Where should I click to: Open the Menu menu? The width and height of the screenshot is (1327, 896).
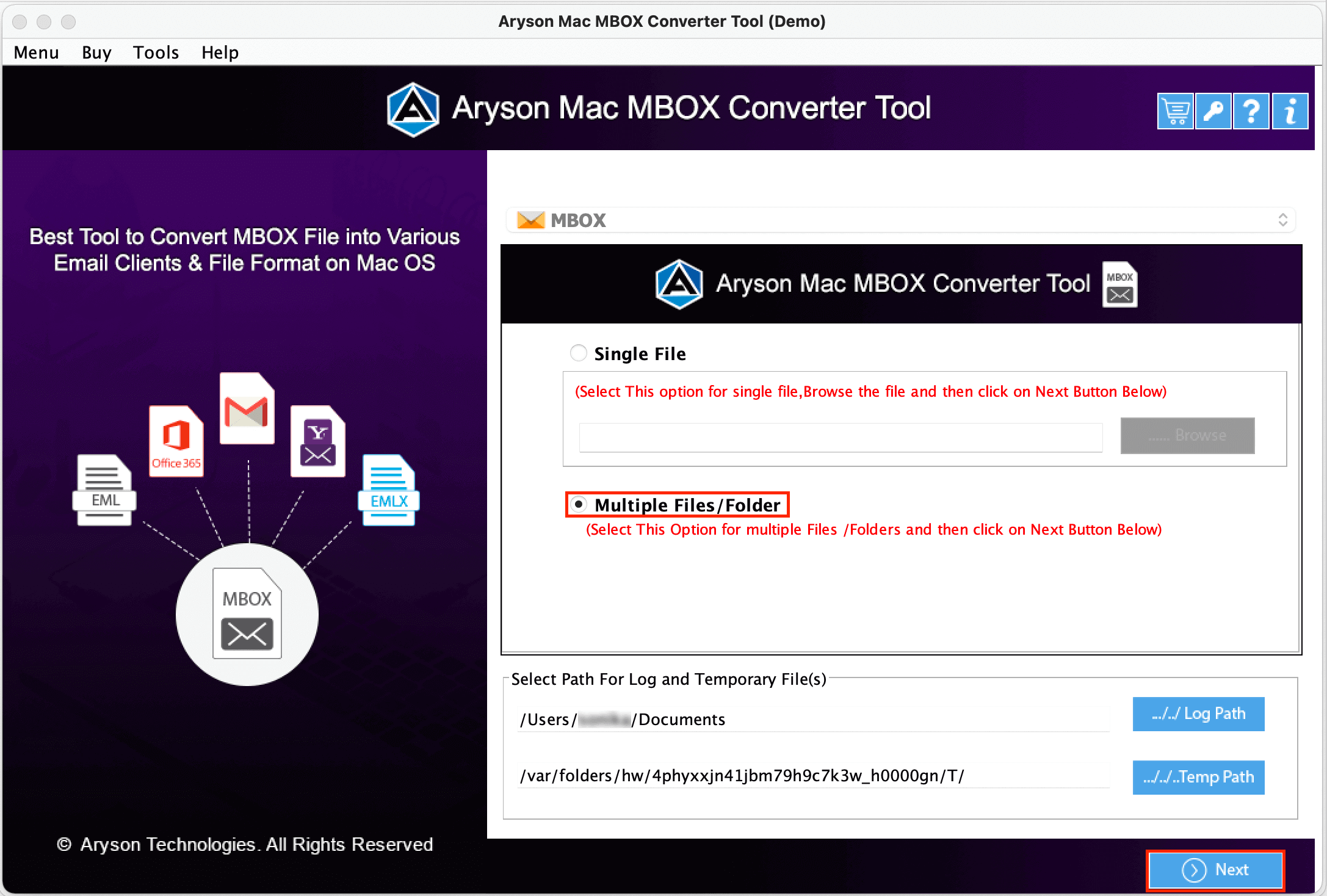pos(37,52)
